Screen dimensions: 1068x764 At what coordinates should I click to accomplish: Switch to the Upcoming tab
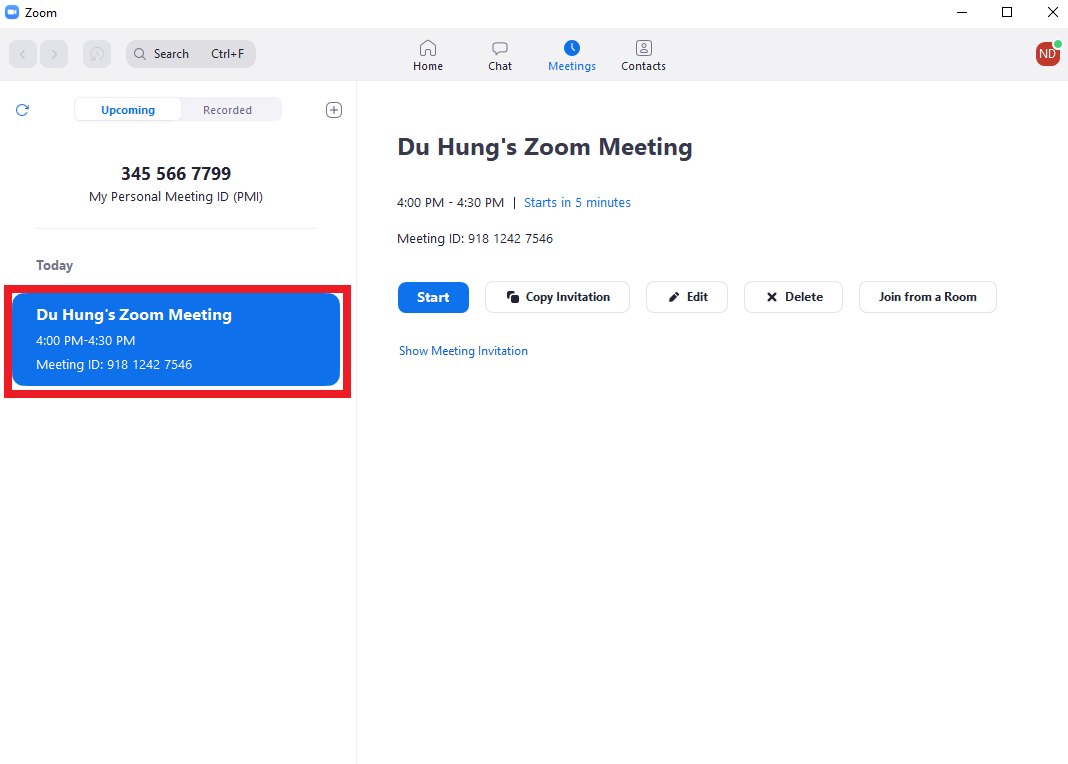tap(127, 109)
